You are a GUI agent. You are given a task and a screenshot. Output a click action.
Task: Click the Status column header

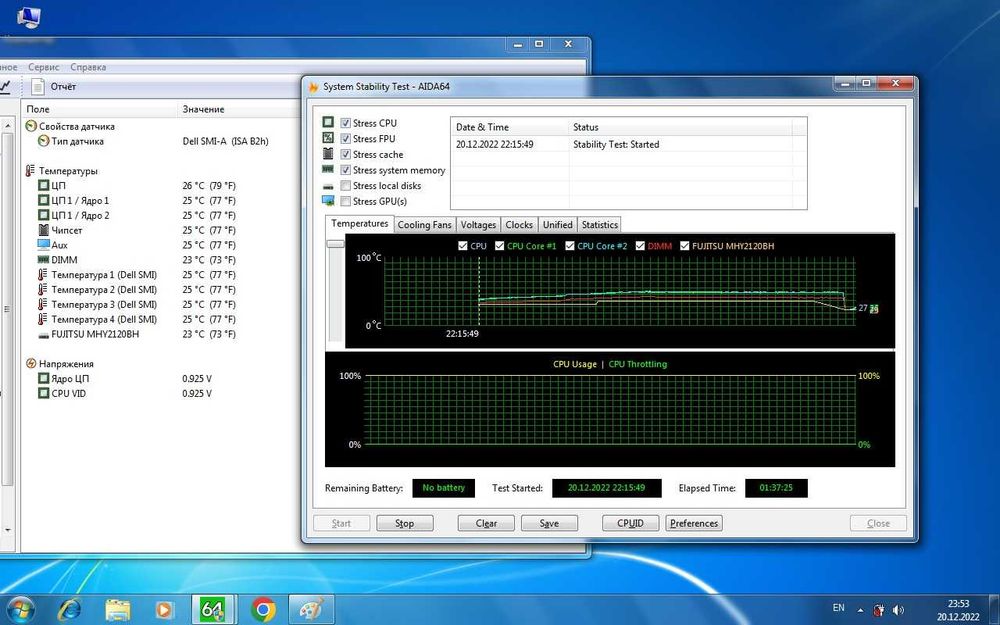(x=680, y=127)
